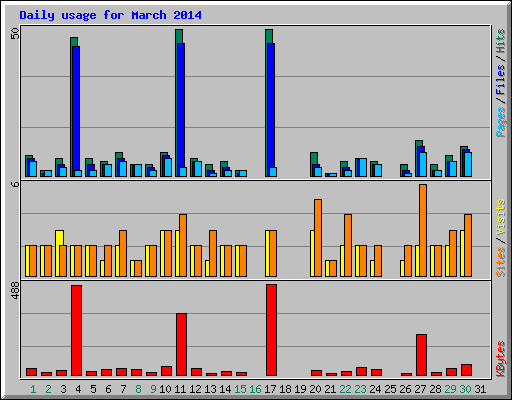Select day label 6 on x-axis
Viewport: 512px width, 400px height.
tap(108, 389)
